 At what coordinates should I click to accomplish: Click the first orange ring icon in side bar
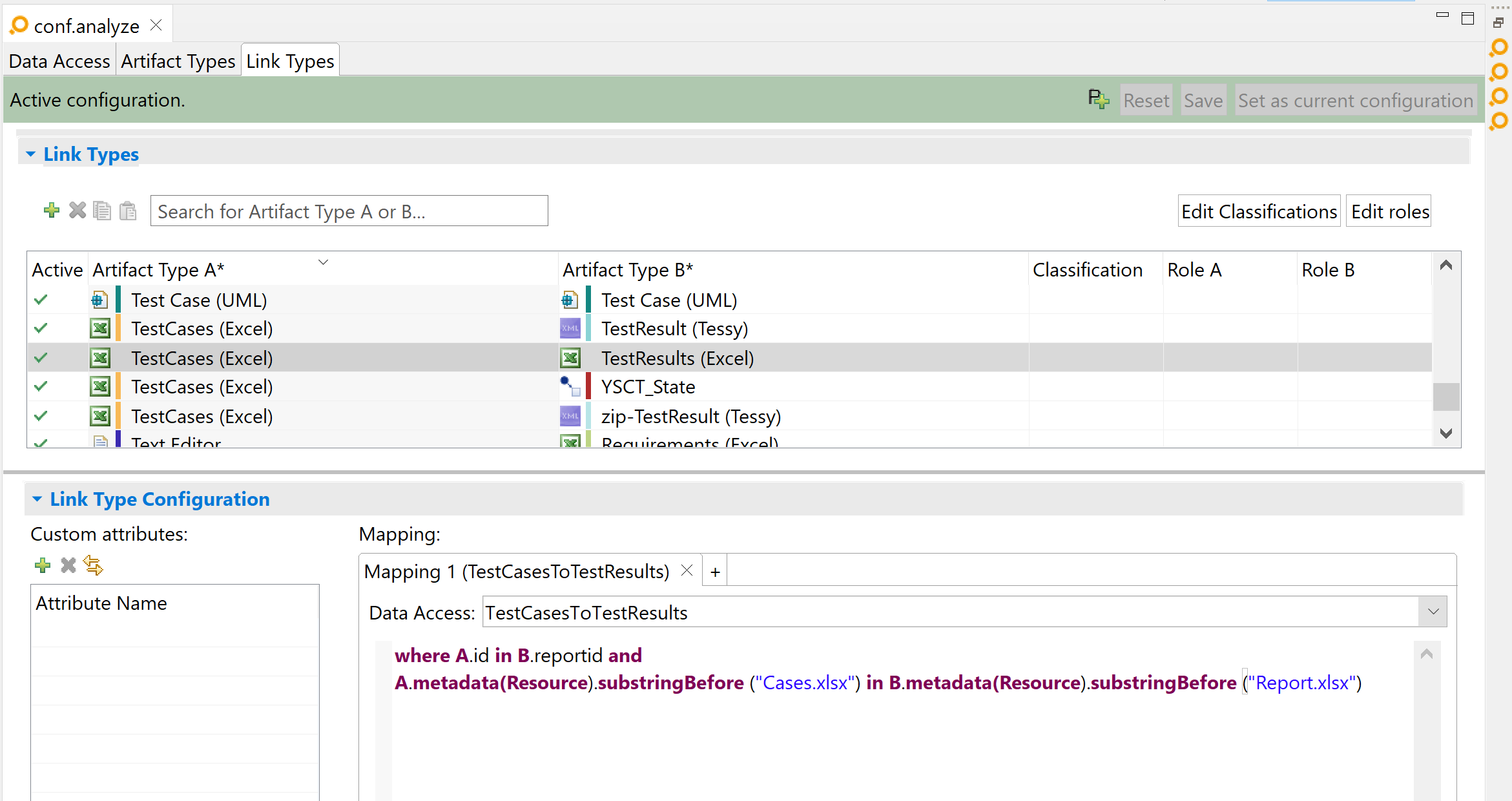click(x=1499, y=47)
